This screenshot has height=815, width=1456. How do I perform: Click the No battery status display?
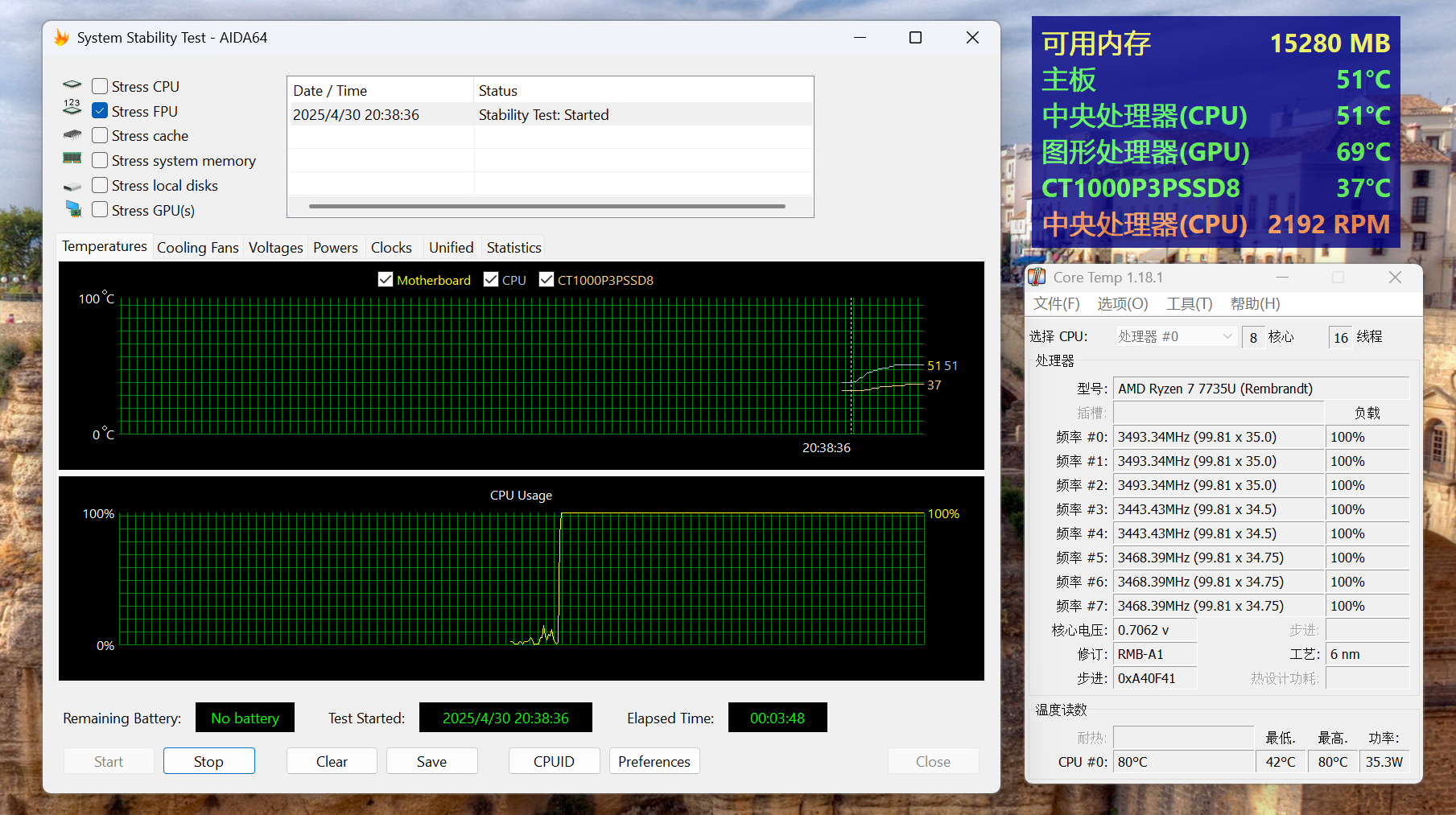pyautogui.click(x=245, y=718)
